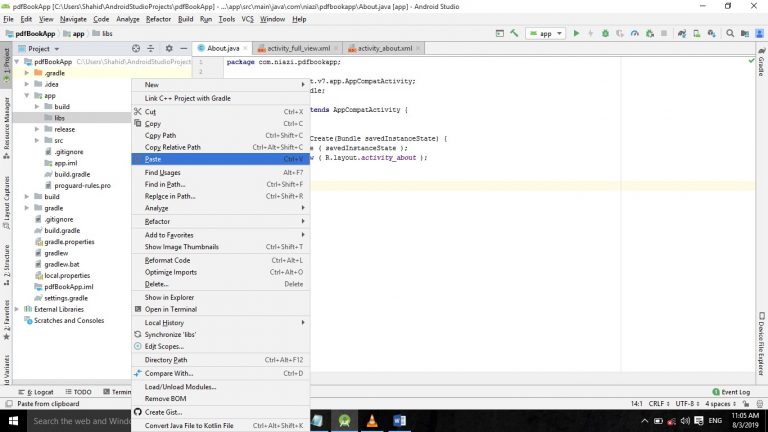
Task: Choose Delete... in context menu
Action: (220, 284)
